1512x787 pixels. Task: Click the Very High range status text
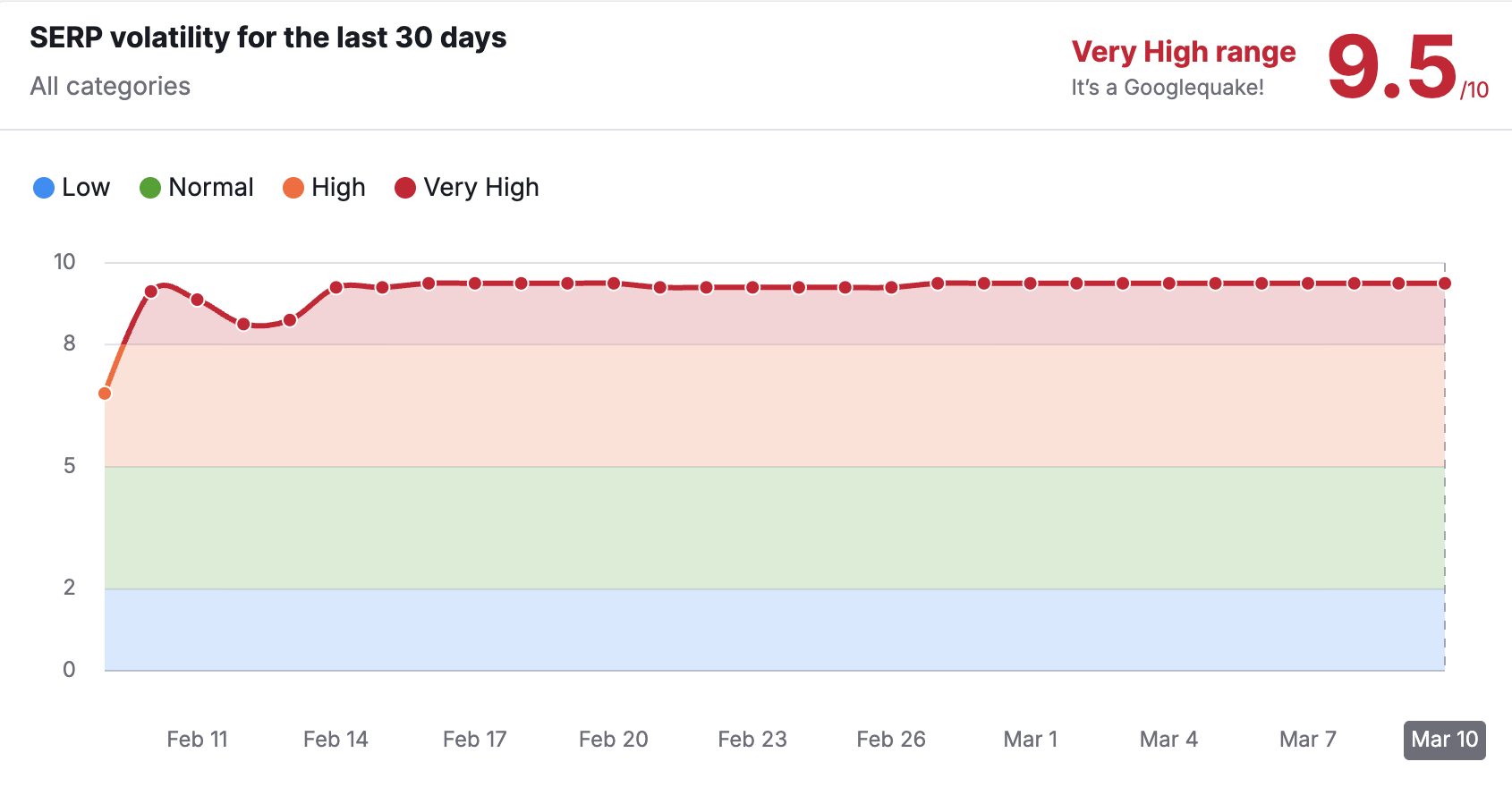point(1184,52)
